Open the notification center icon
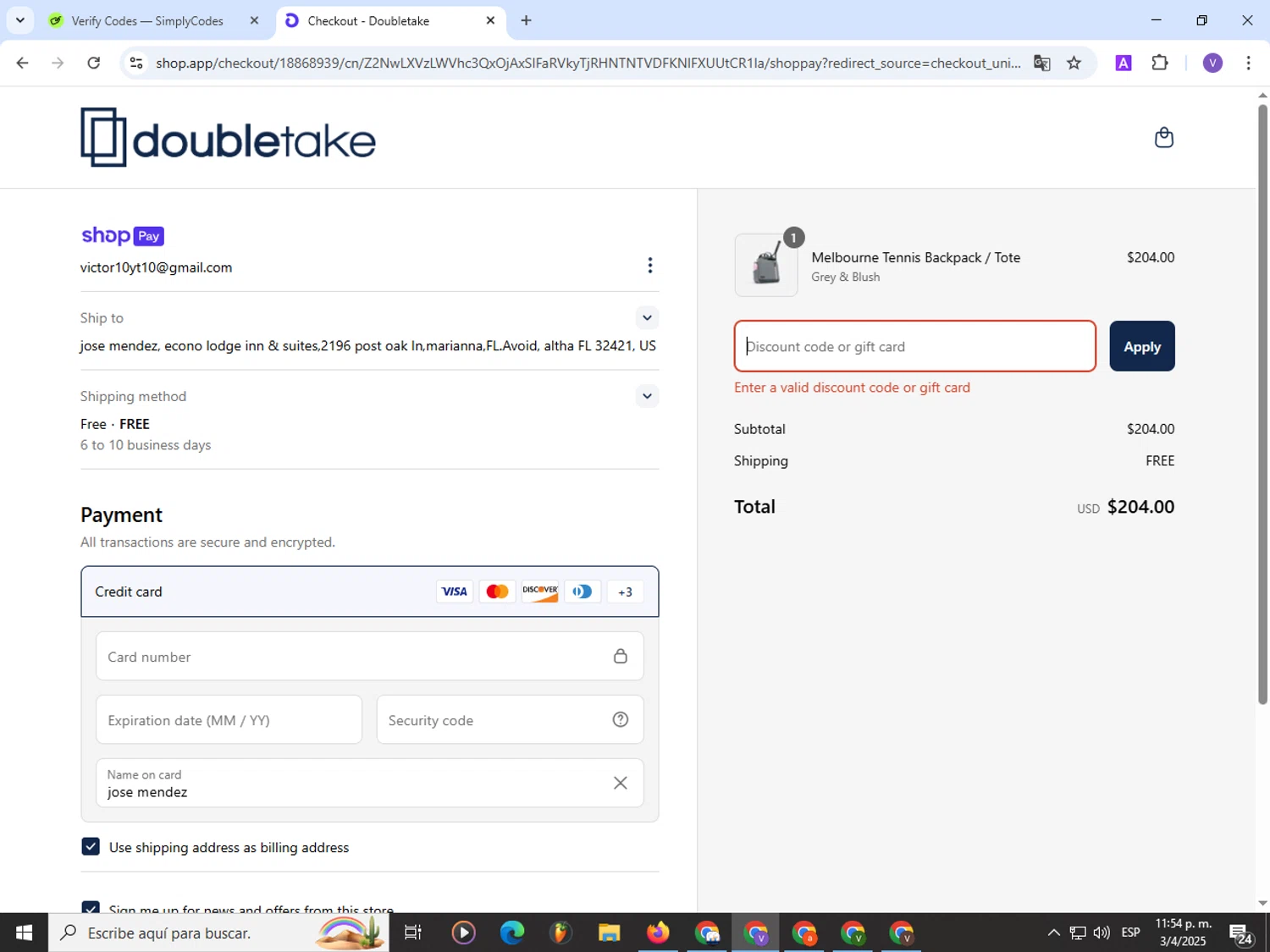This screenshot has height=952, width=1270. click(1241, 933)
